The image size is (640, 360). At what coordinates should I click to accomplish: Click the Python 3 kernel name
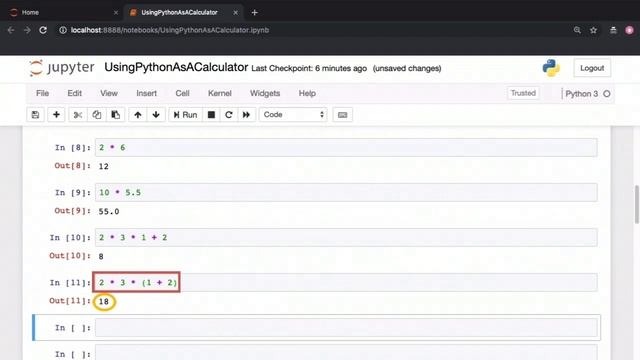pos(581,93)
